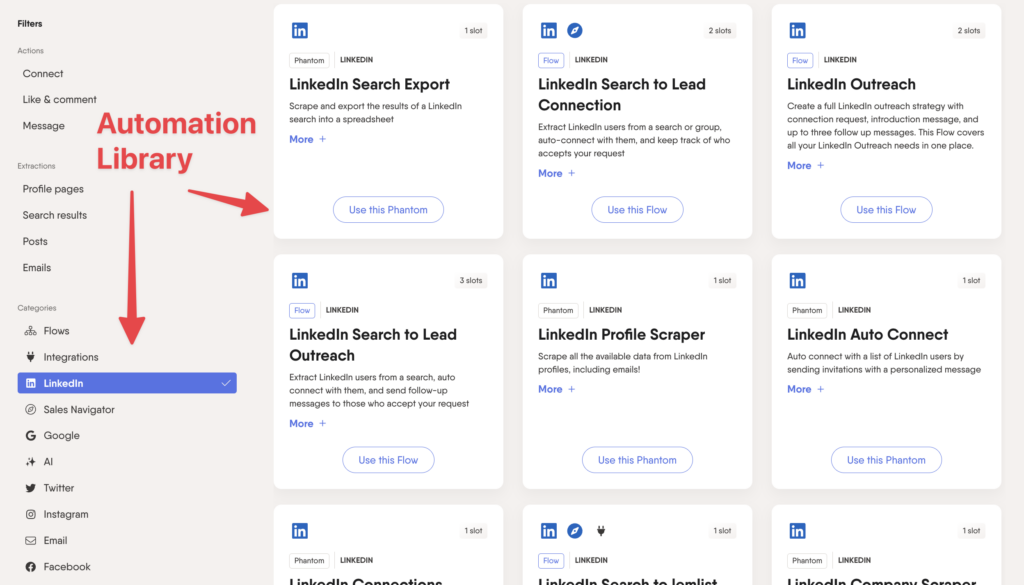The image size is (1024, 585).
Task: Click the Integrations plug icon in sidebar
Action: [31, 357]
